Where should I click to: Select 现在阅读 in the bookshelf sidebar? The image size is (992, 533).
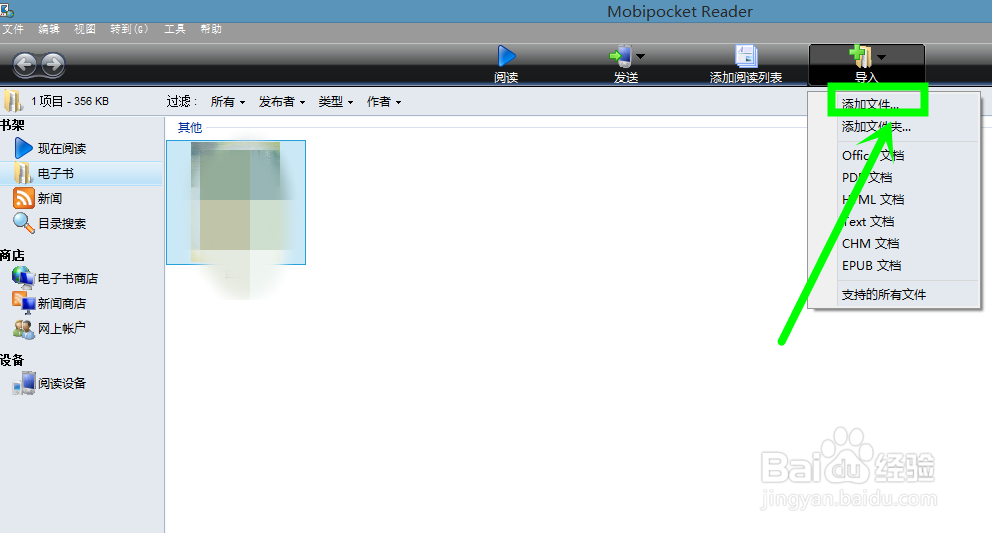point(62,149)
